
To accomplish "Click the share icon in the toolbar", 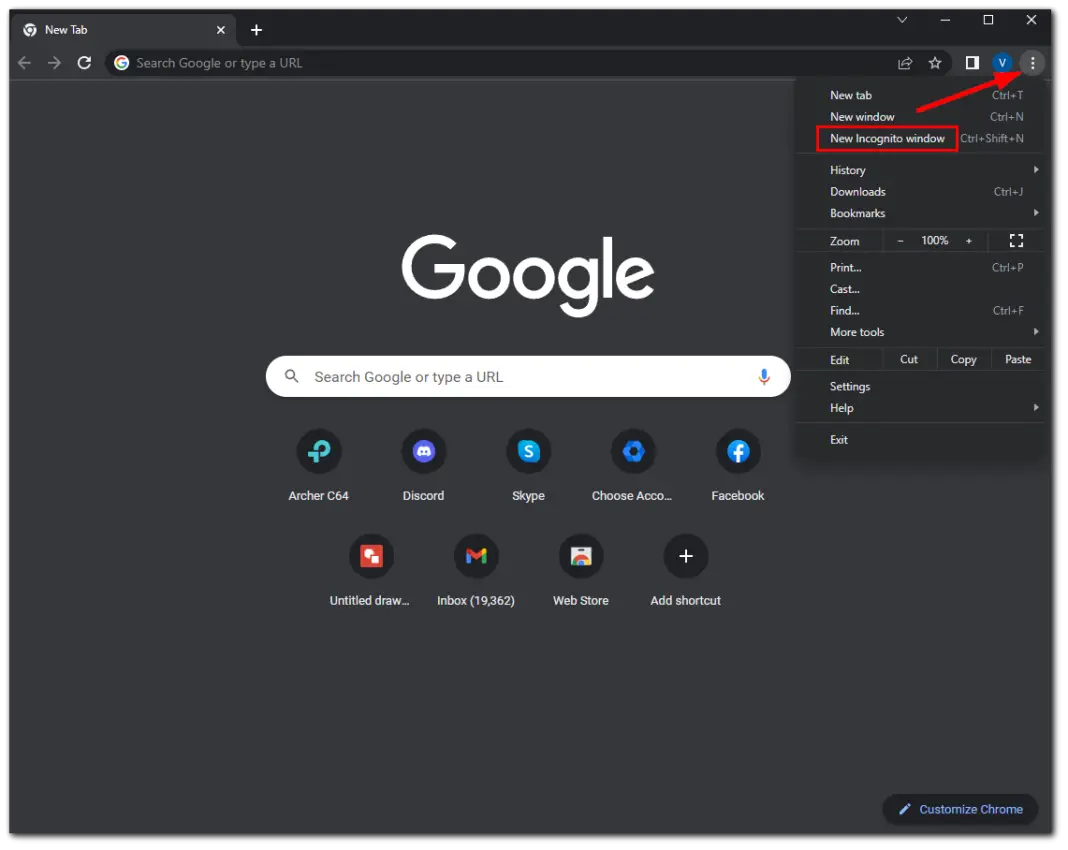I will click(x=904, y=62).
